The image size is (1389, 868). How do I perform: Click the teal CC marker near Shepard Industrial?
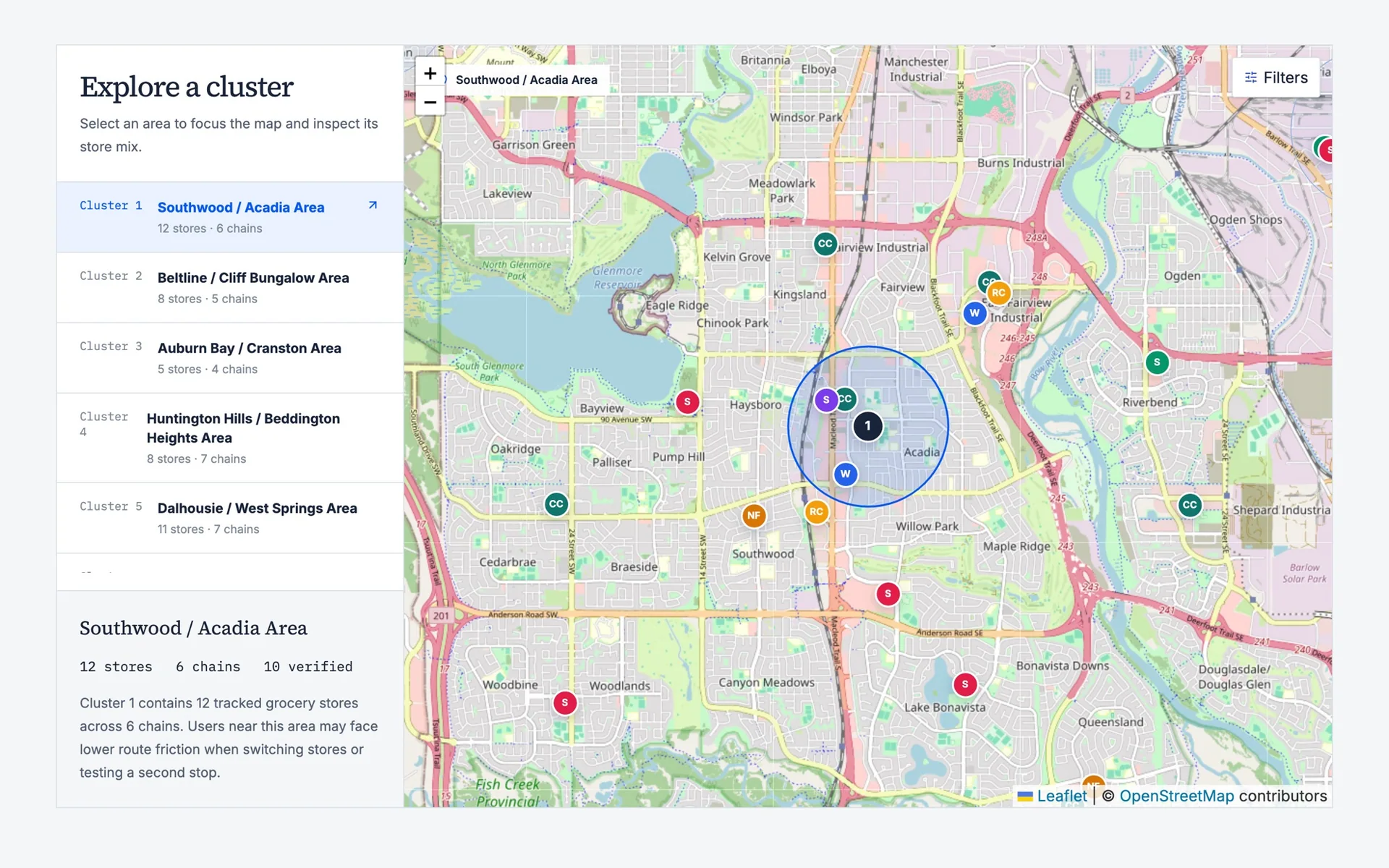1189,505
